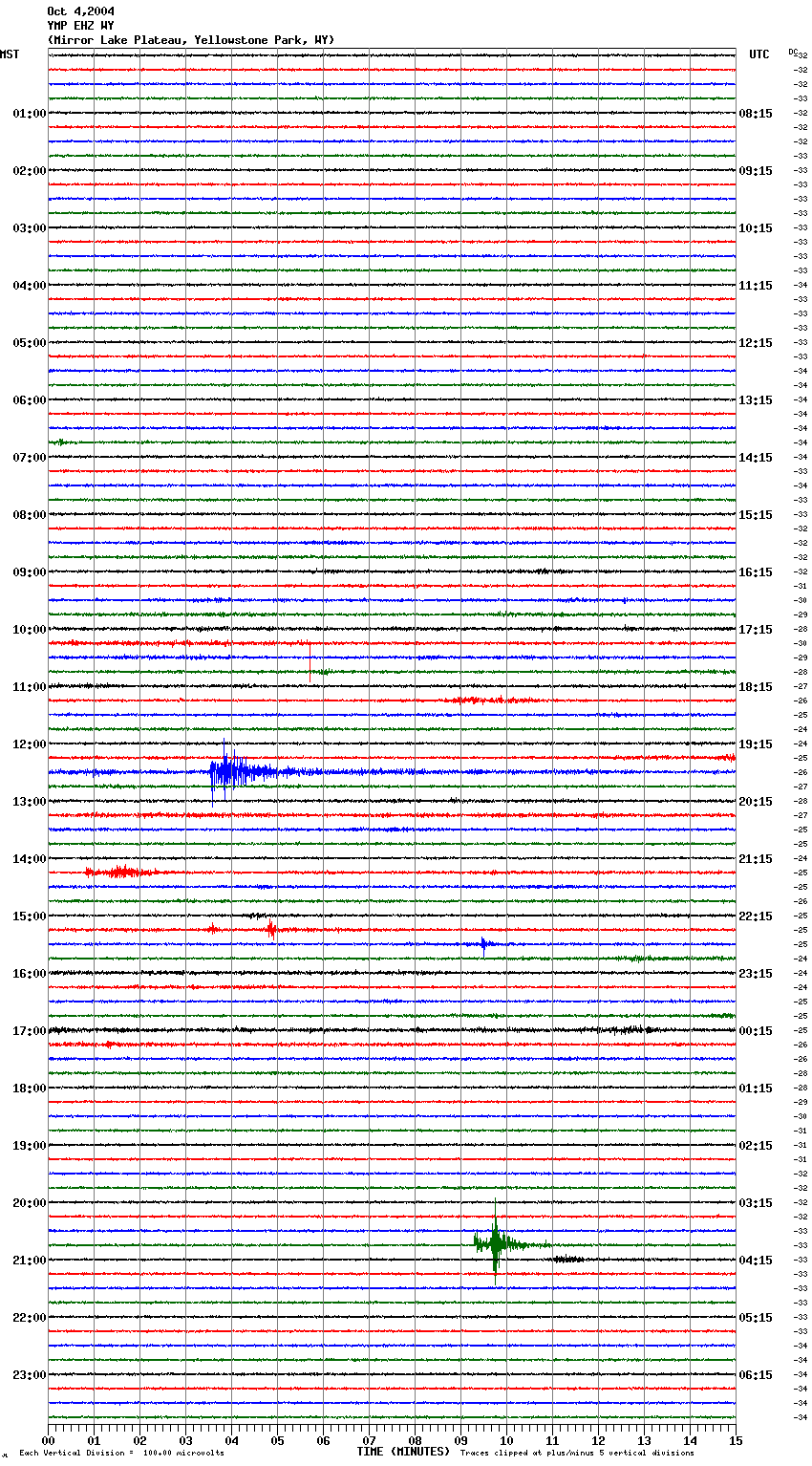Select the 16:00 MST hour label

[x=30, y=974]
